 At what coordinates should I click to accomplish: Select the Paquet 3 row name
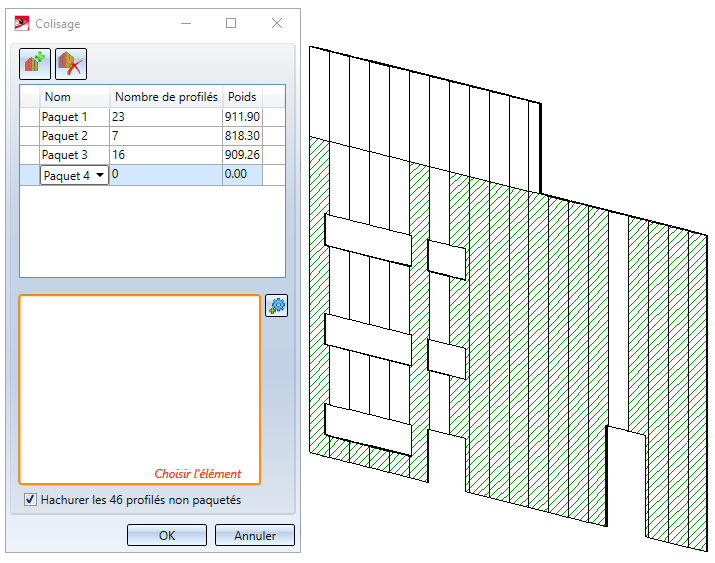pos(75,155)
